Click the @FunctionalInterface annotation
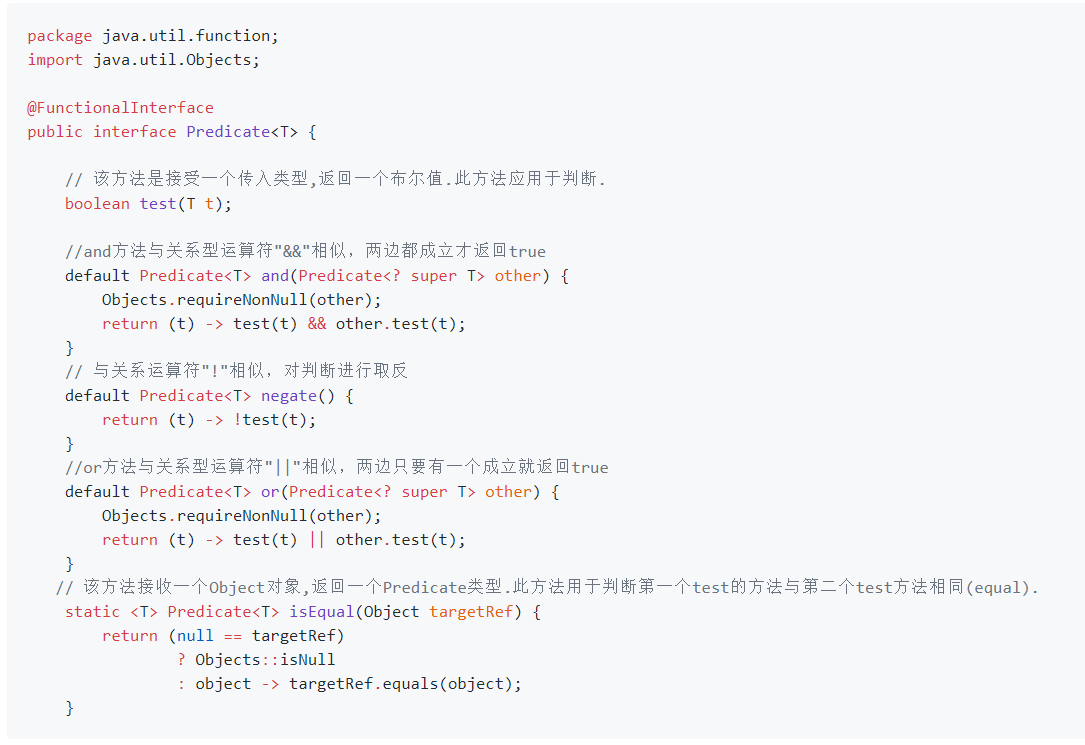The width and height of the screenshot is (1085, 745). [120, 108]
